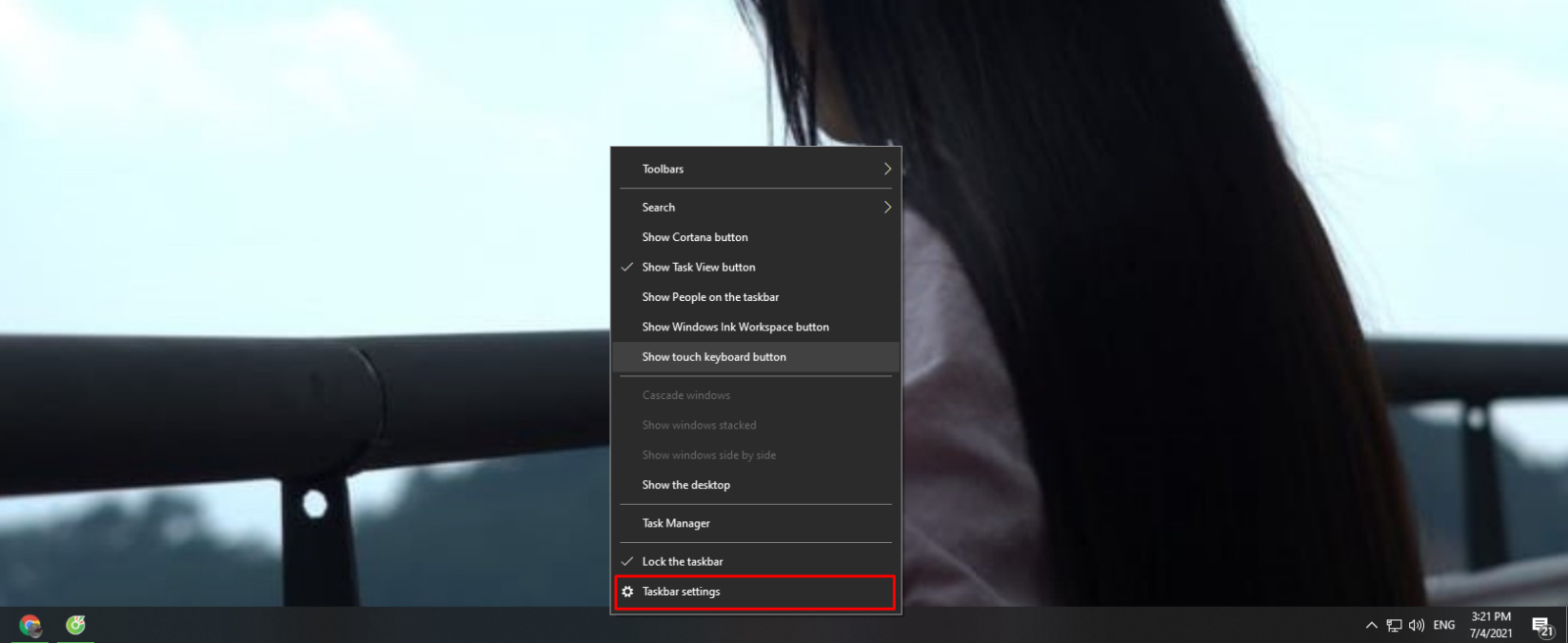Image resolution: width=1568 pixels, height=643 pixels.
Task: Open Google Chrome from the taskbar
Action: (x=30, y=624)
